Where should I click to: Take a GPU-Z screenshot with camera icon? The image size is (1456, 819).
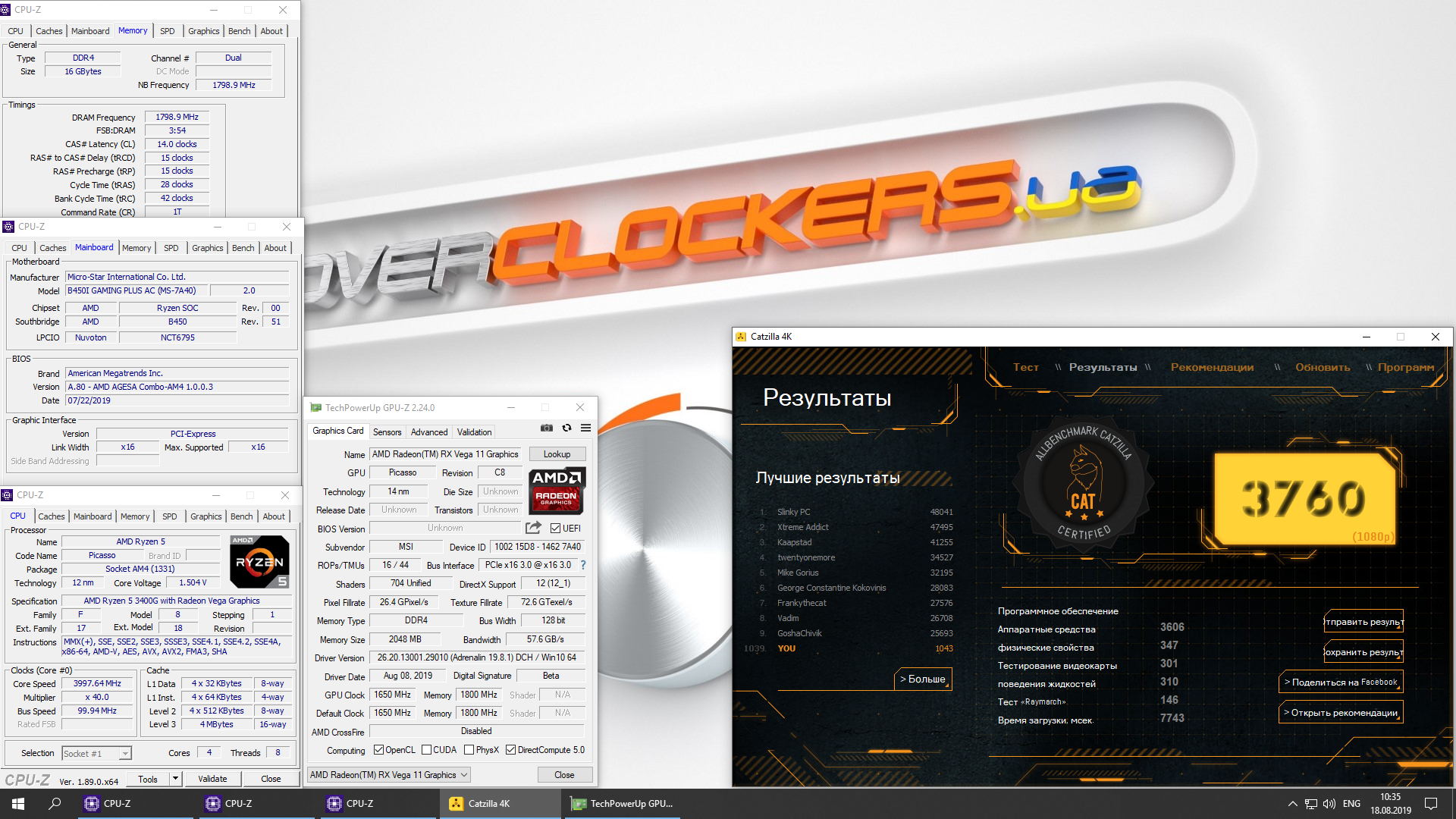[546, 428]
